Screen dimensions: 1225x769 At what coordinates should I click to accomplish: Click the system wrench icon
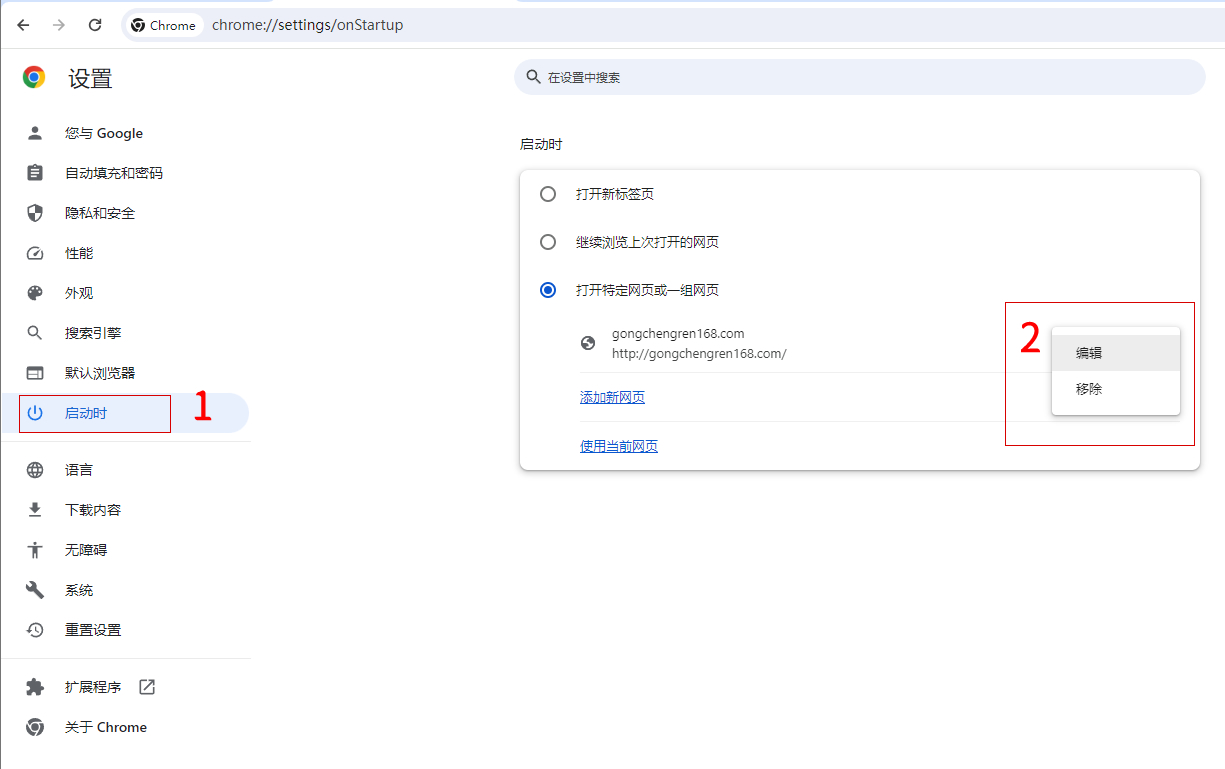coord(35,590)
